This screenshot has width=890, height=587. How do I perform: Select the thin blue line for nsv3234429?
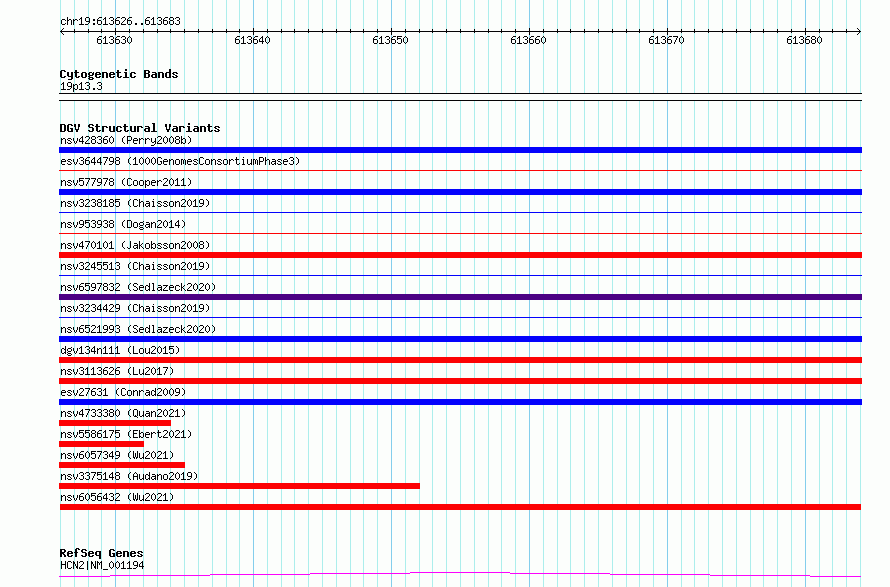pyautogui.click(x=460, y=317)
